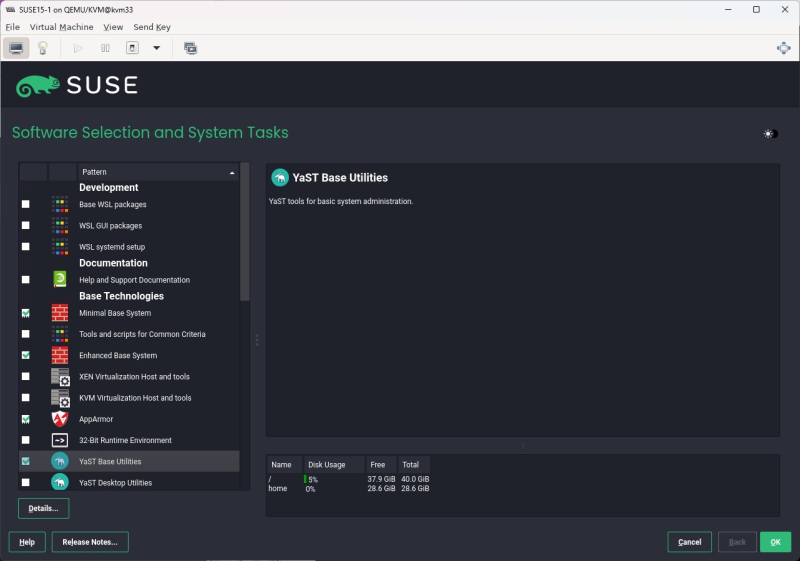Click the pattern list vertical scrollbar
800x561 pixels.
click(x=245, y=232)
